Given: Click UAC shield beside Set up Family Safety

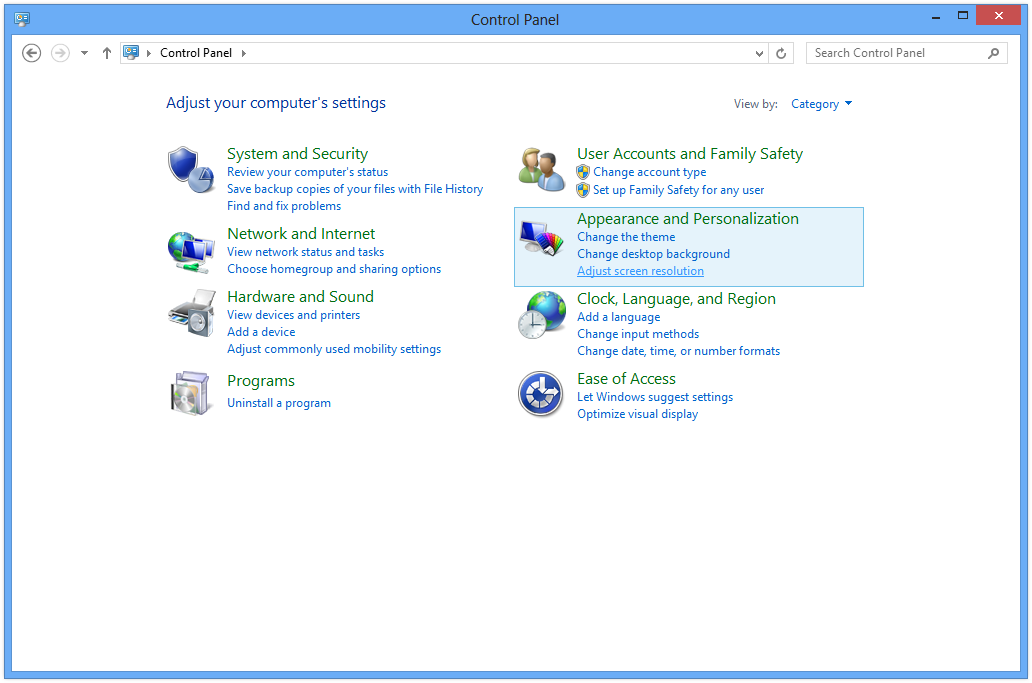Looking at the screenshot, I should pos(583,190).
